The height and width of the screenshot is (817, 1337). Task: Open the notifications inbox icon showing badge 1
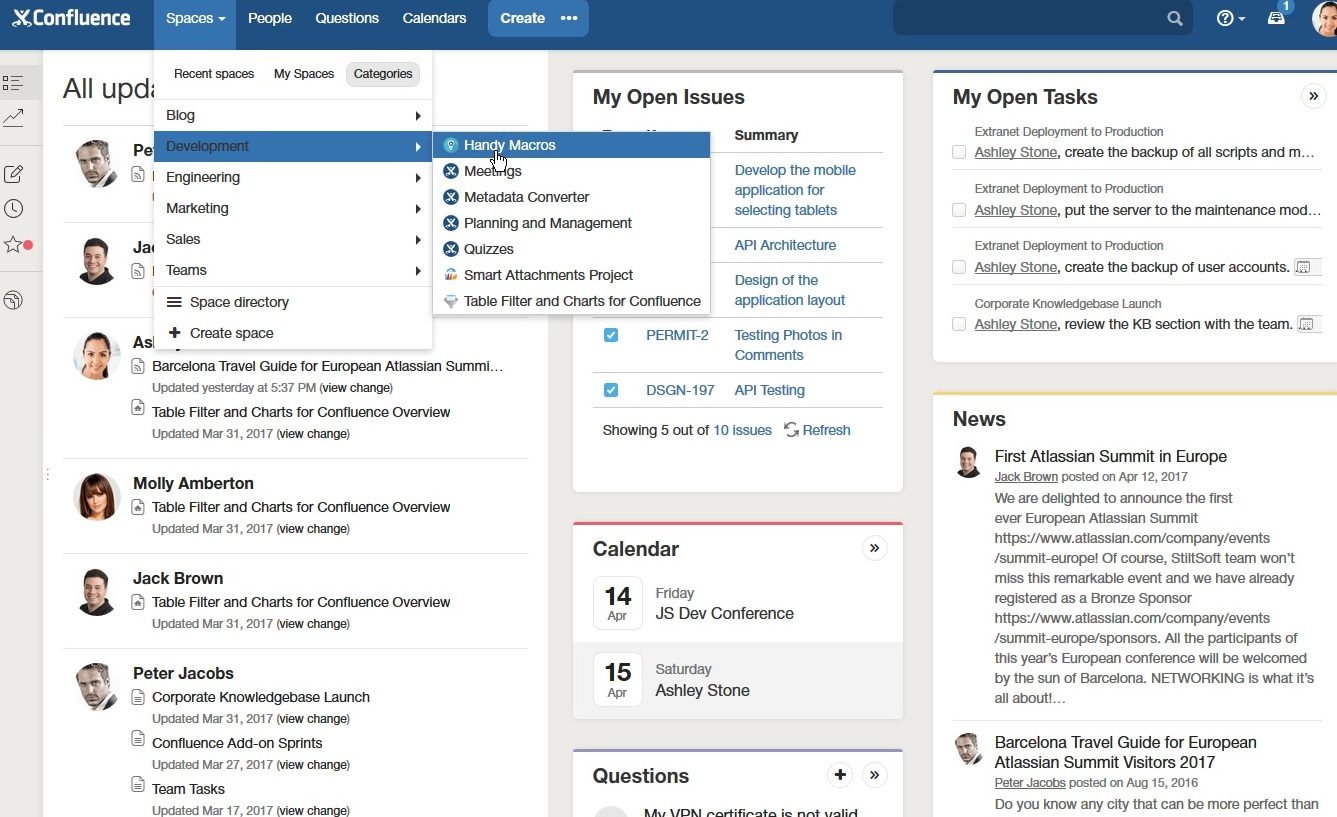point(1276,17)
